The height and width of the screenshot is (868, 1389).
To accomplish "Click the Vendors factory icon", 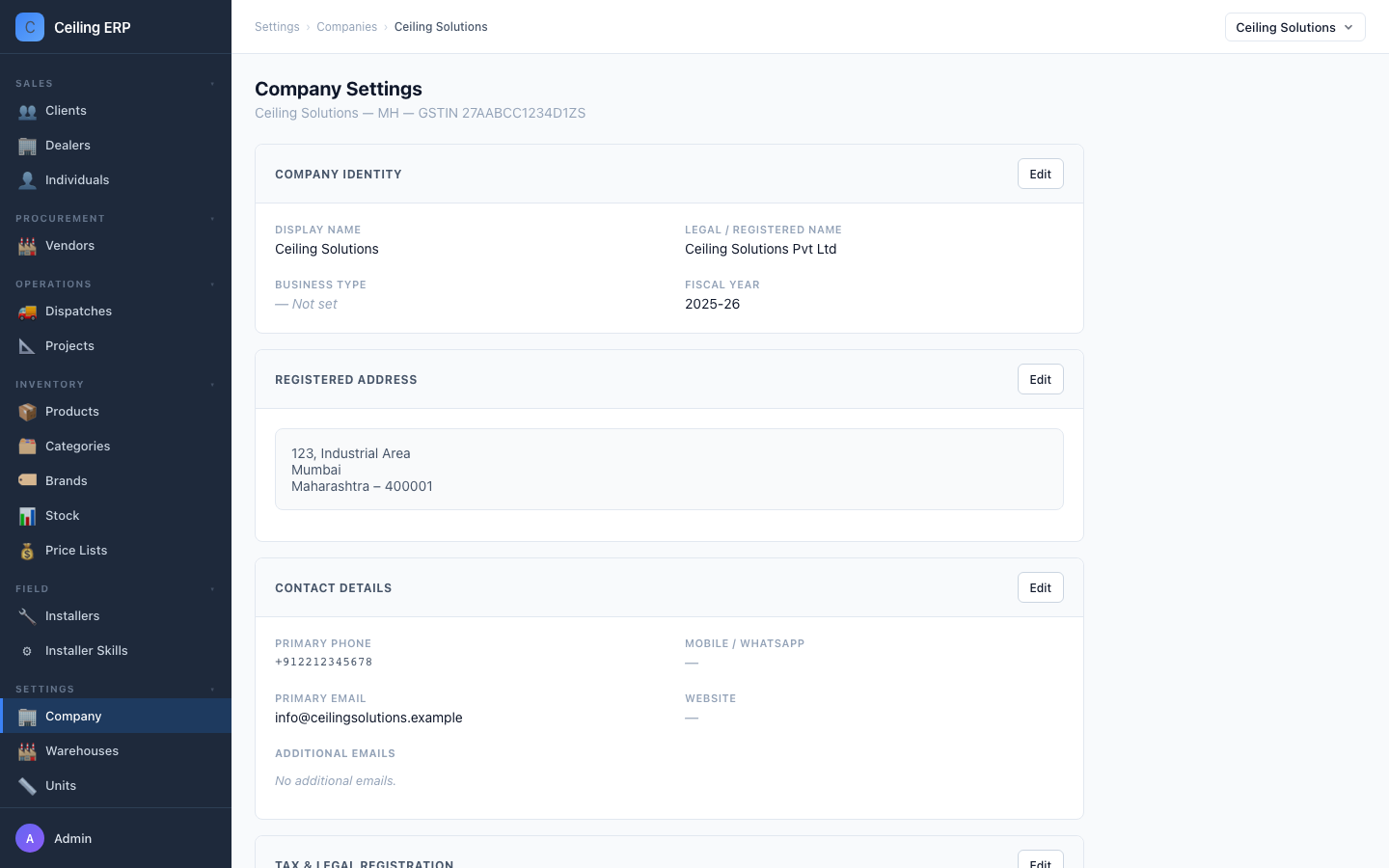I will (27, 246).
